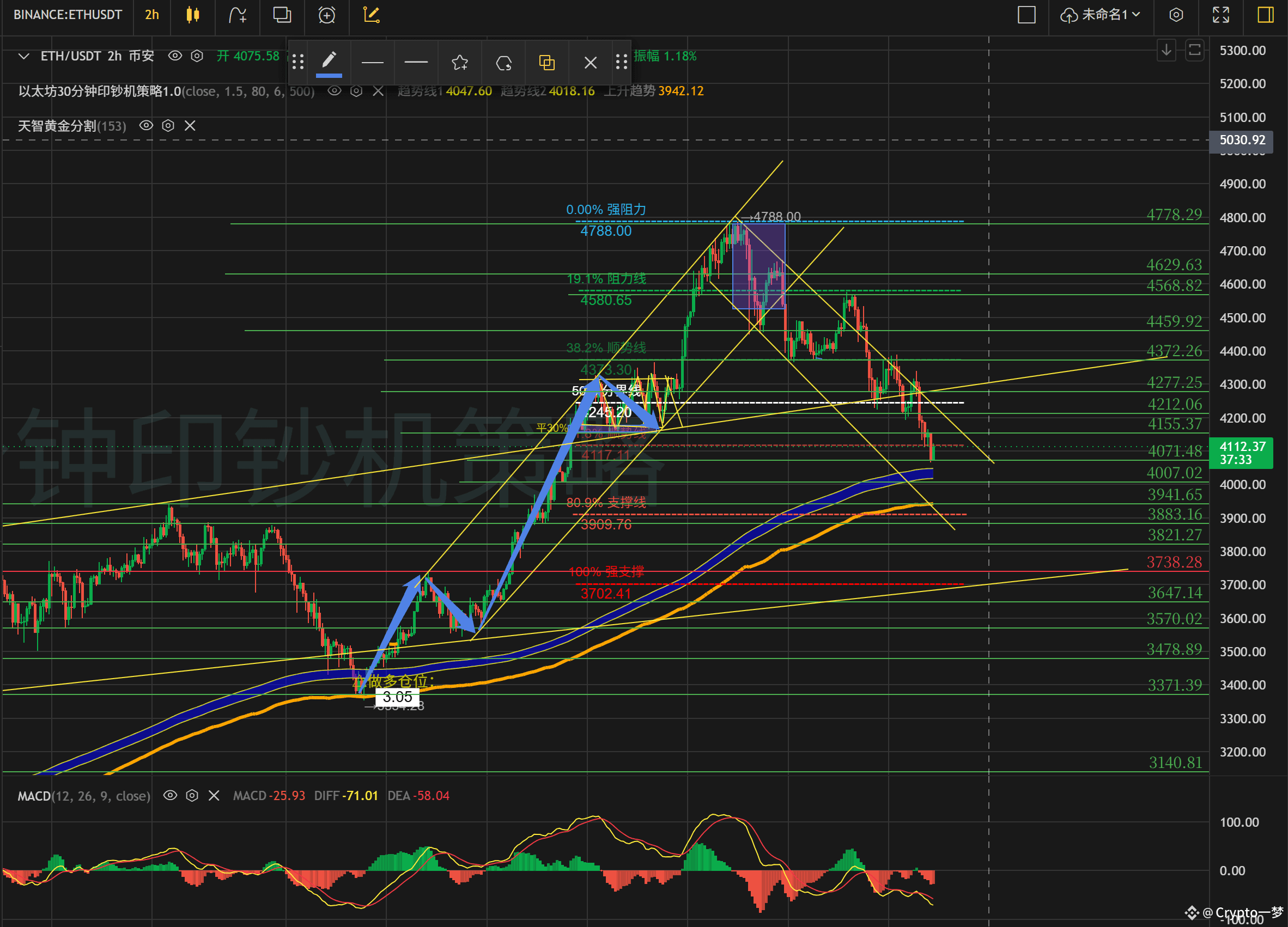Image resolution: width=1288 pixels, height=927 pixels.
Task: Remove the MACD indicator
Action: click(214, 795)
